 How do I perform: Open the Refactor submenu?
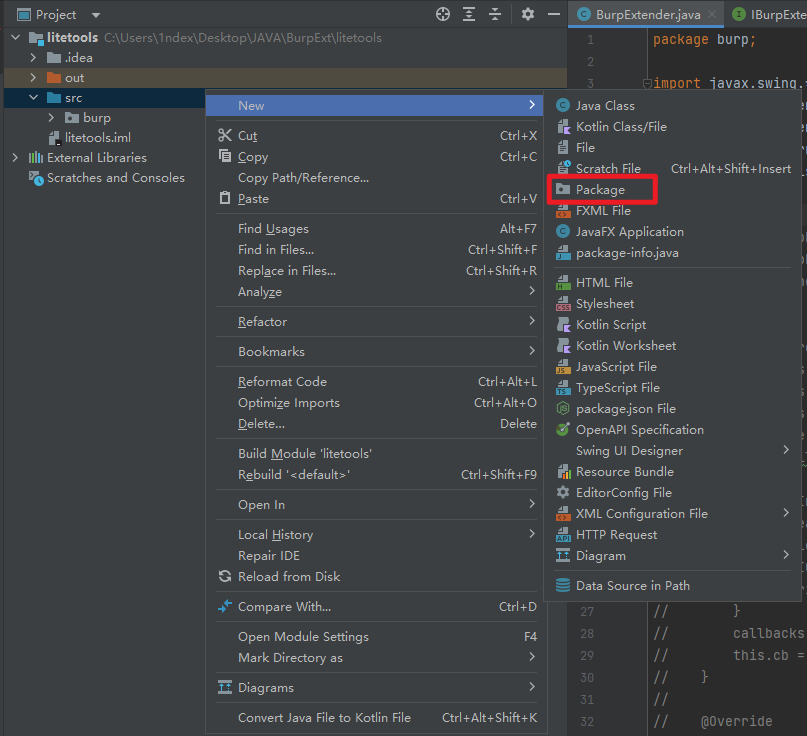coord(377,322)
